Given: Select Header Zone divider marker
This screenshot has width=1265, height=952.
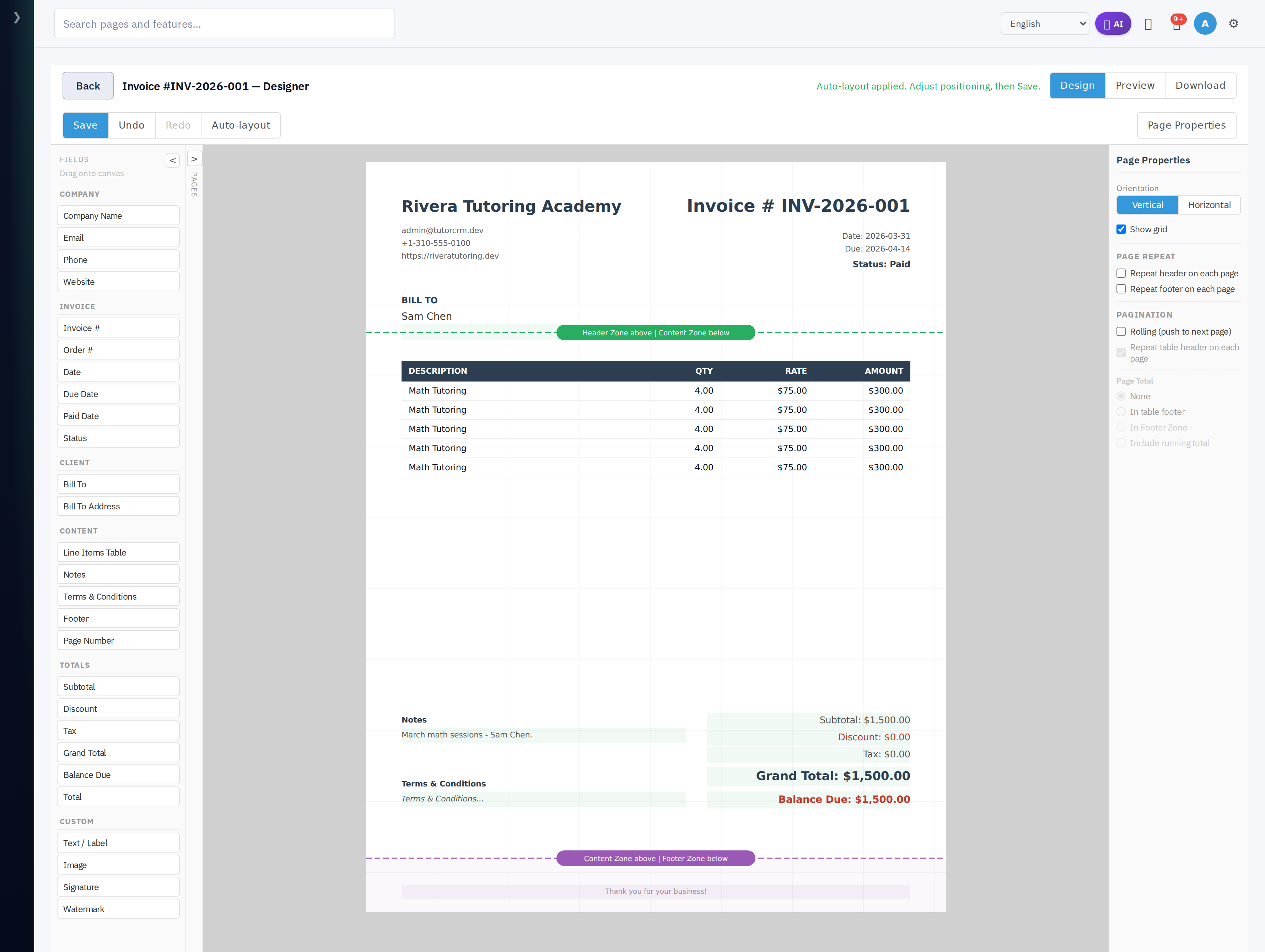Looking at the screenshot, I should 655,333.
